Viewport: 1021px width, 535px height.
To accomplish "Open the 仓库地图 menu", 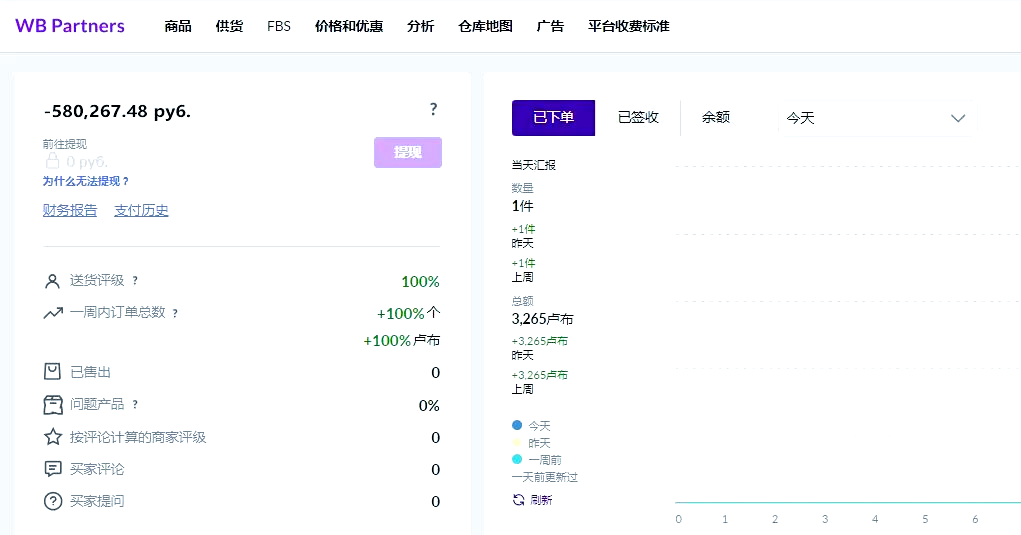I will [485, 26].
